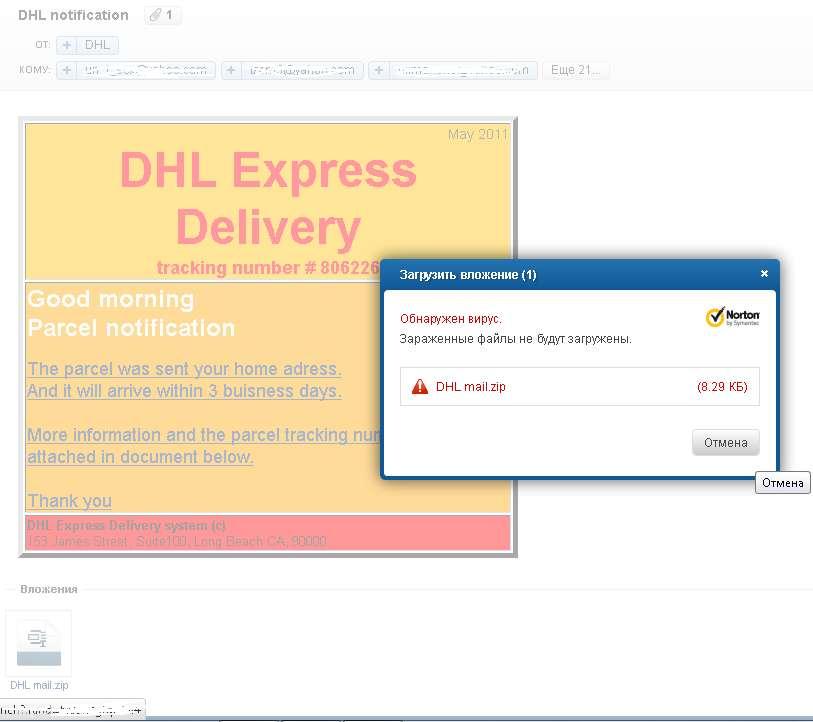Click the Отмена button in the Norton dialog
The image size is (813, 722).
(x=725, y=442)
